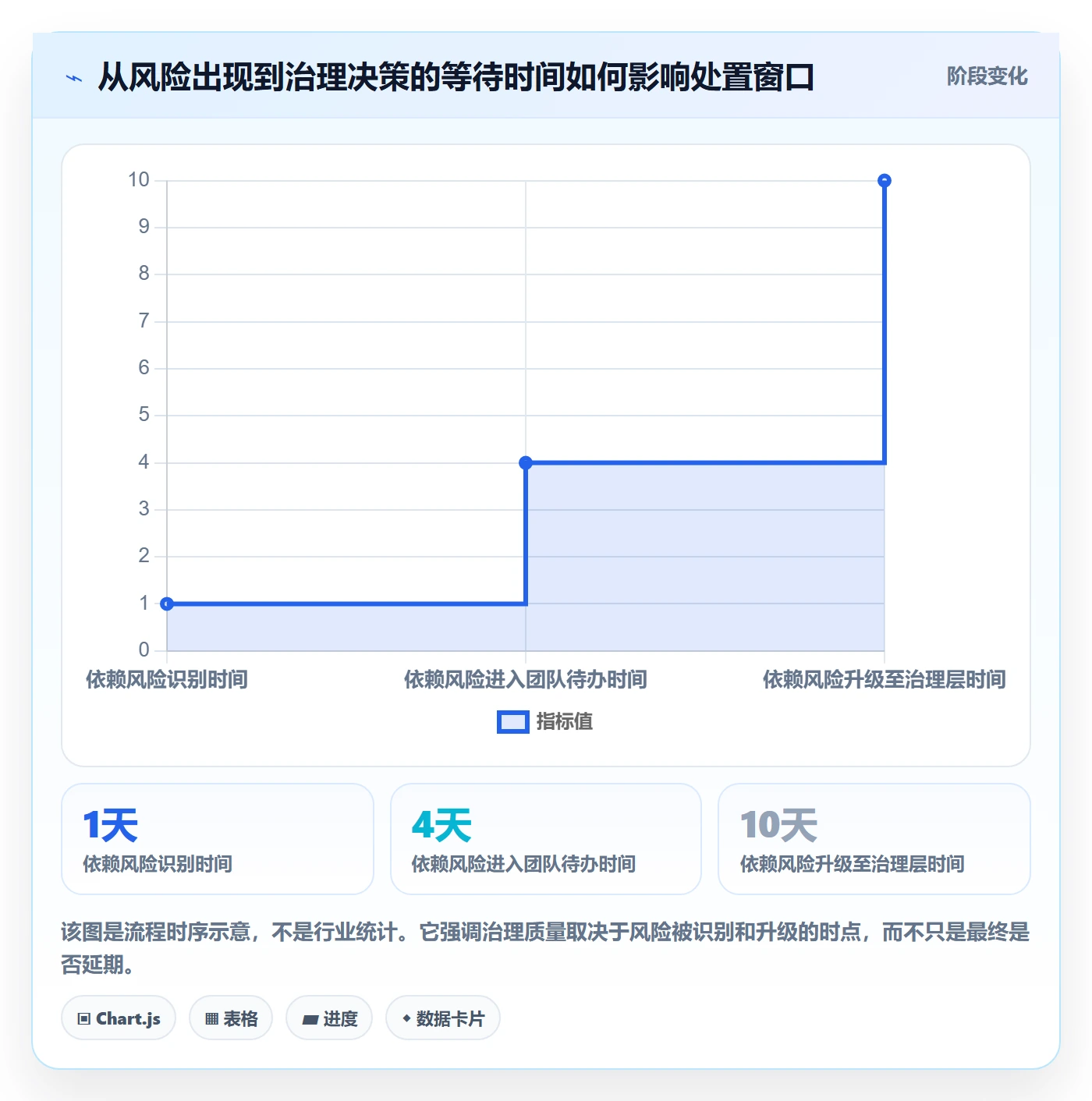Click the 10天 data card
Screen dimensions: 1092x1101
[x=874, y=839]
